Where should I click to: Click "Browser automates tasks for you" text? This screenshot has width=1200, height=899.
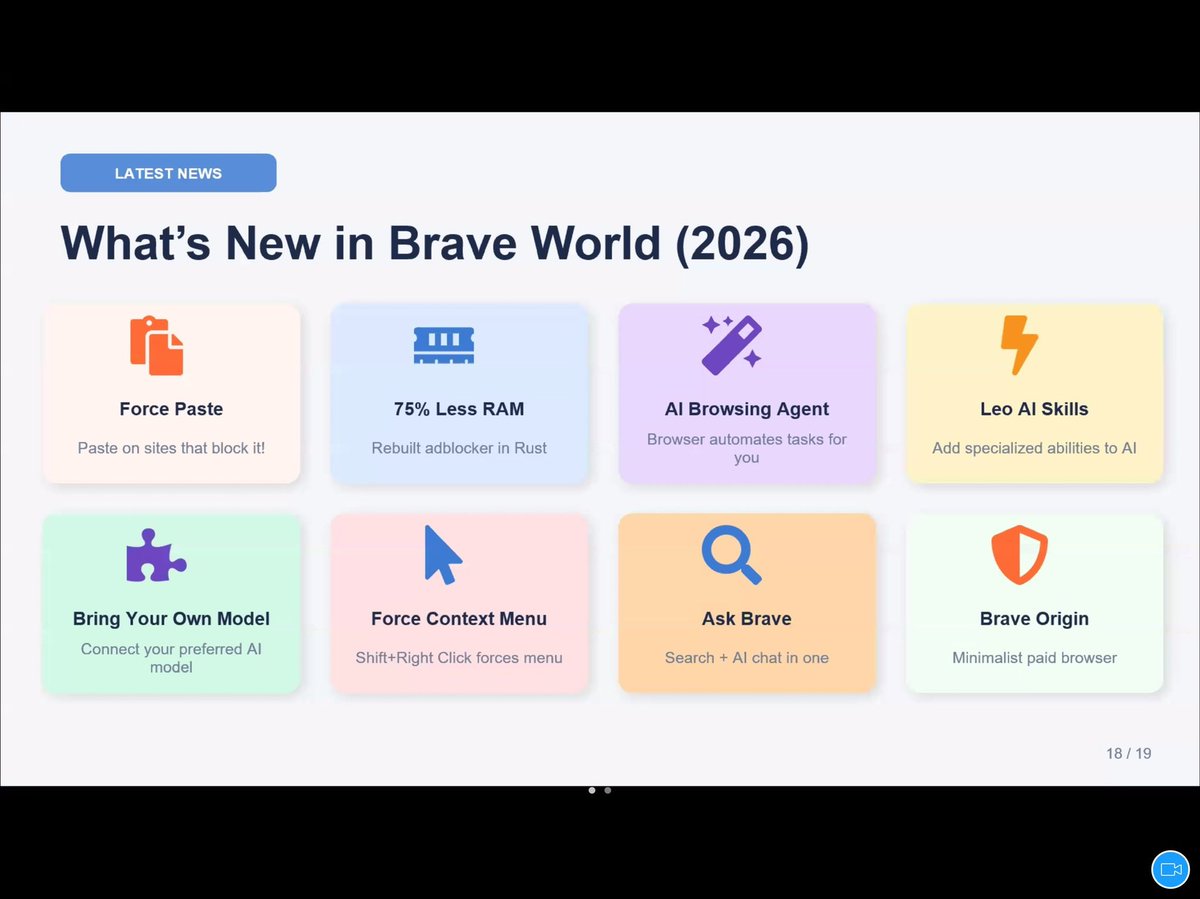point(747,448)
